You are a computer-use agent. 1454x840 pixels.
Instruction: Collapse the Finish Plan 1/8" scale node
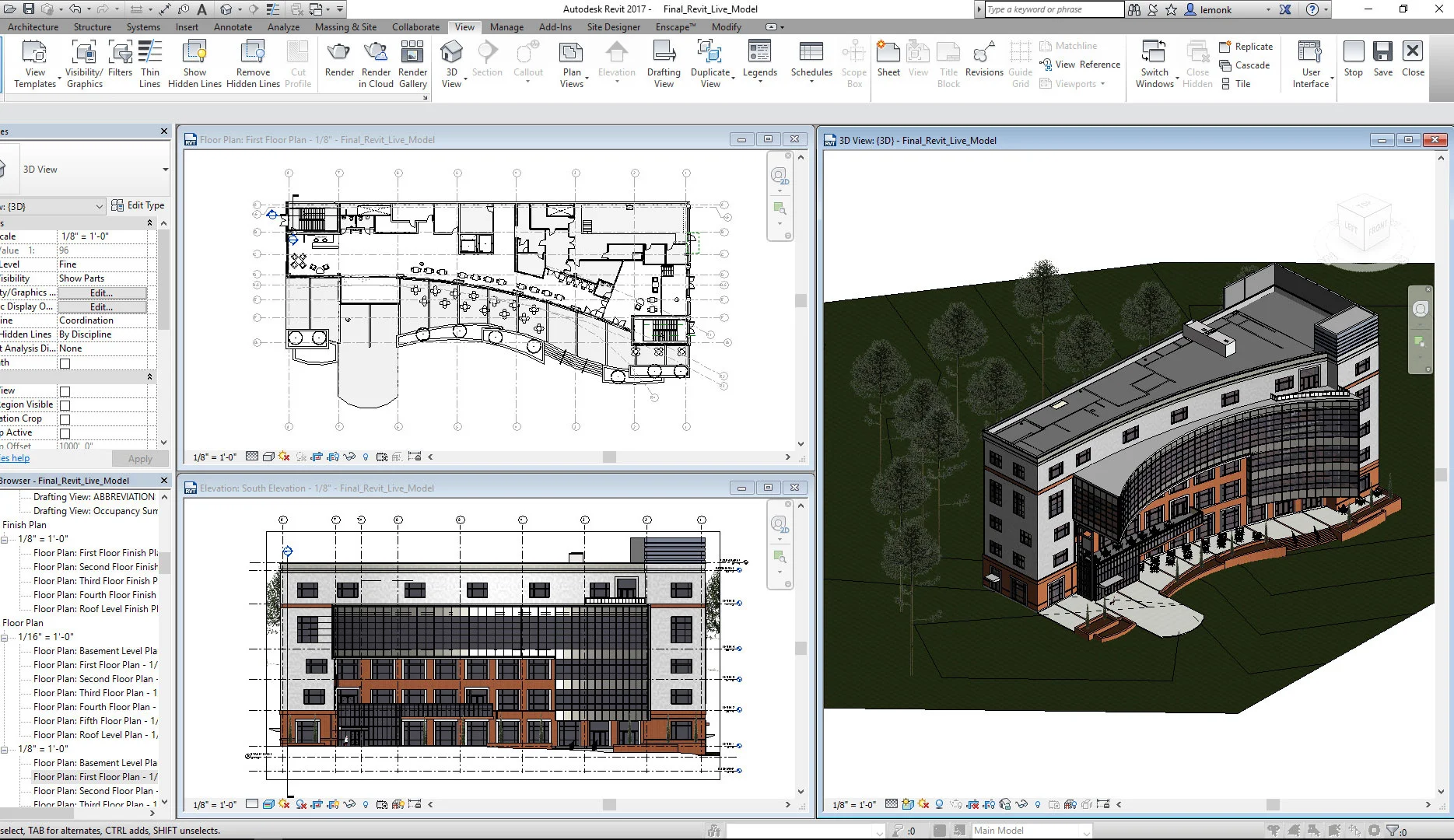[x=5, y=539]
